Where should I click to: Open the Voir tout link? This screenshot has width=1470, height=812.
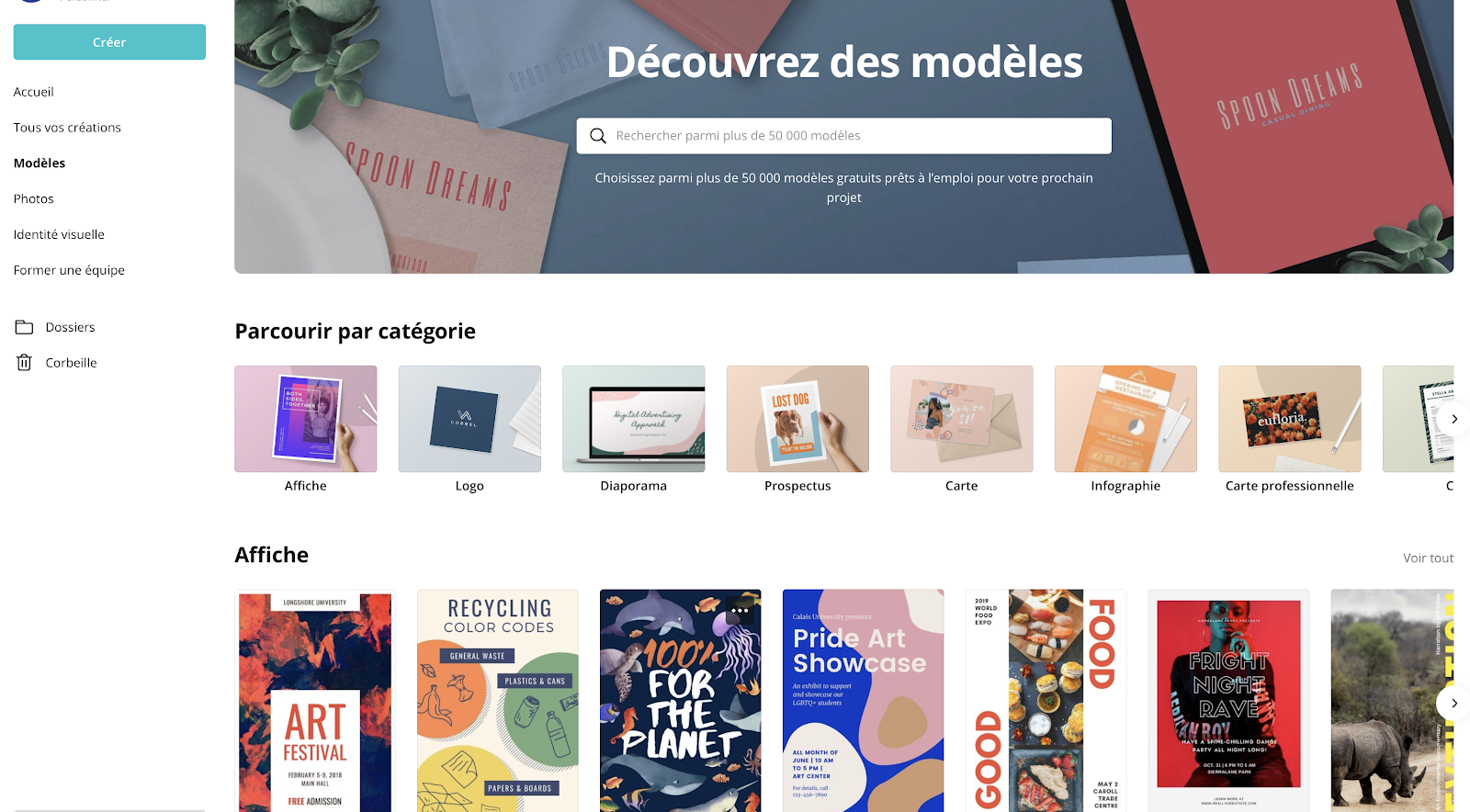tap(1428, 558)
